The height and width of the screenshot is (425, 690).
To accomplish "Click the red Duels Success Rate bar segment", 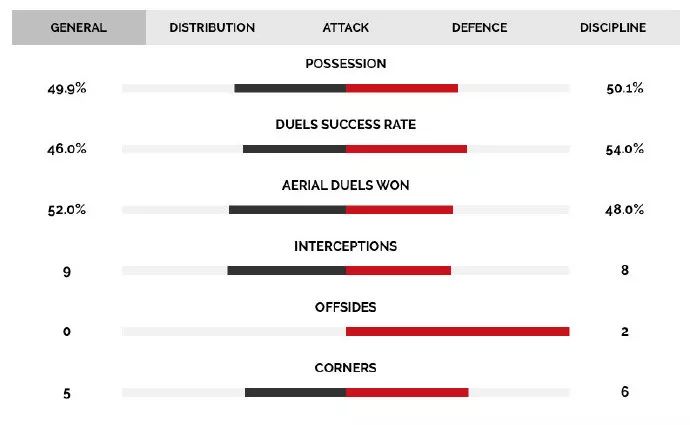I will click(406, 149).
